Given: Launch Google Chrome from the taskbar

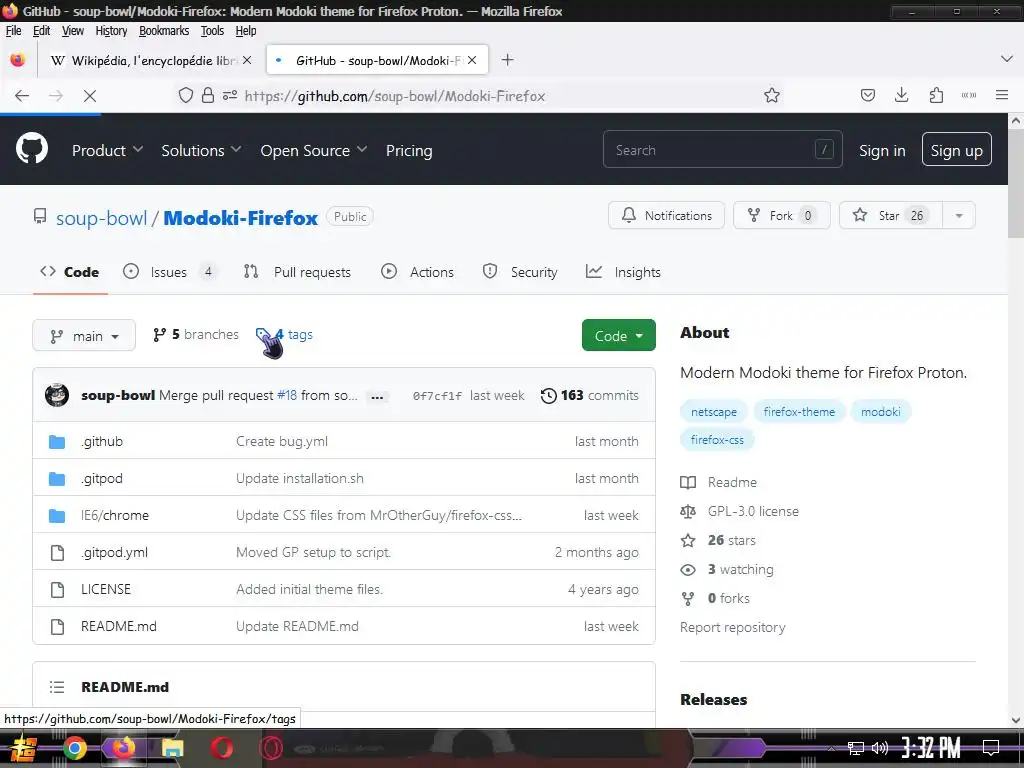Looking at the screenshot, I should (x=74, y=748).
